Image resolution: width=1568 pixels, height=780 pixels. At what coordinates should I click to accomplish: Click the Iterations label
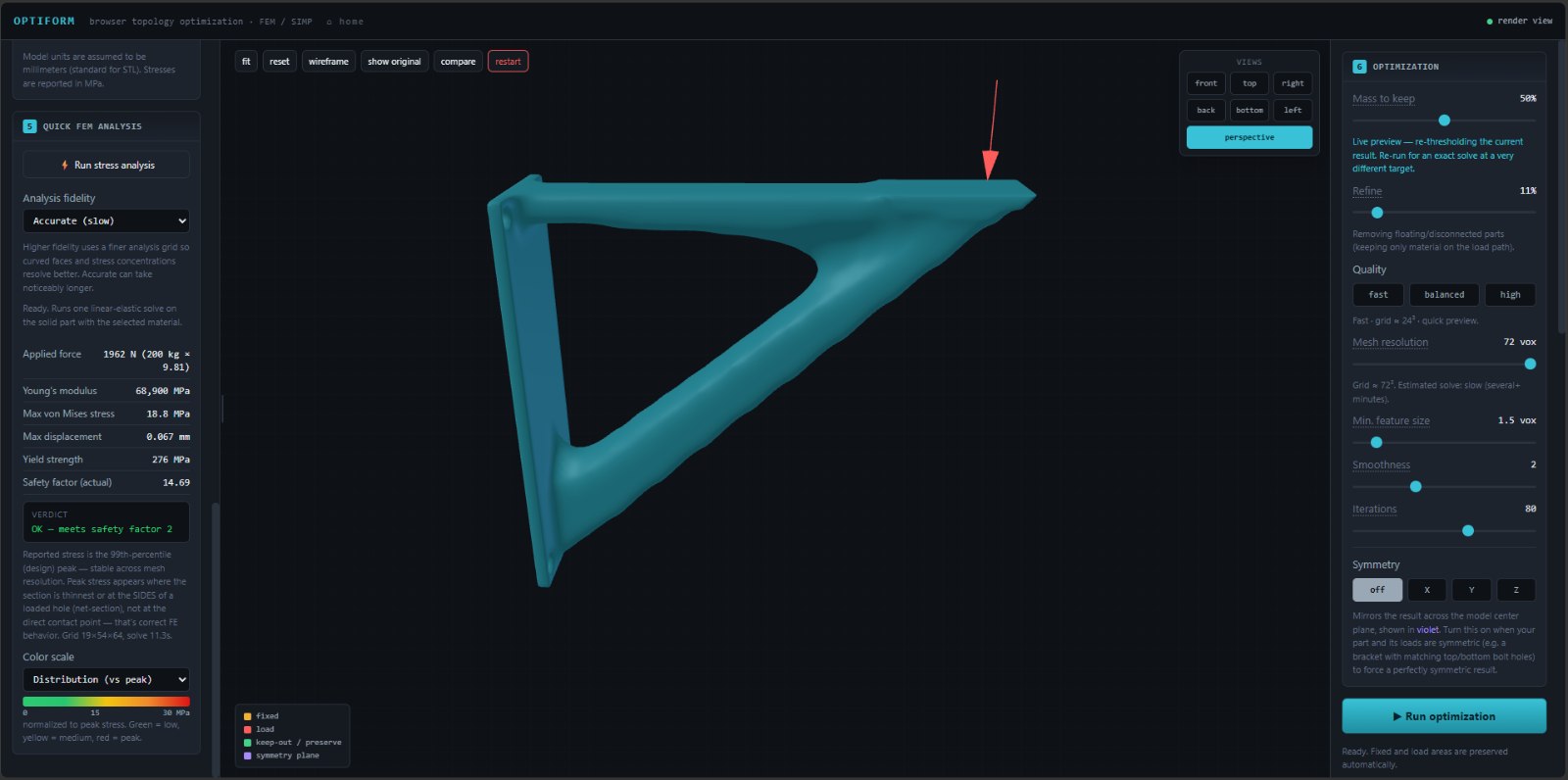1374,510
